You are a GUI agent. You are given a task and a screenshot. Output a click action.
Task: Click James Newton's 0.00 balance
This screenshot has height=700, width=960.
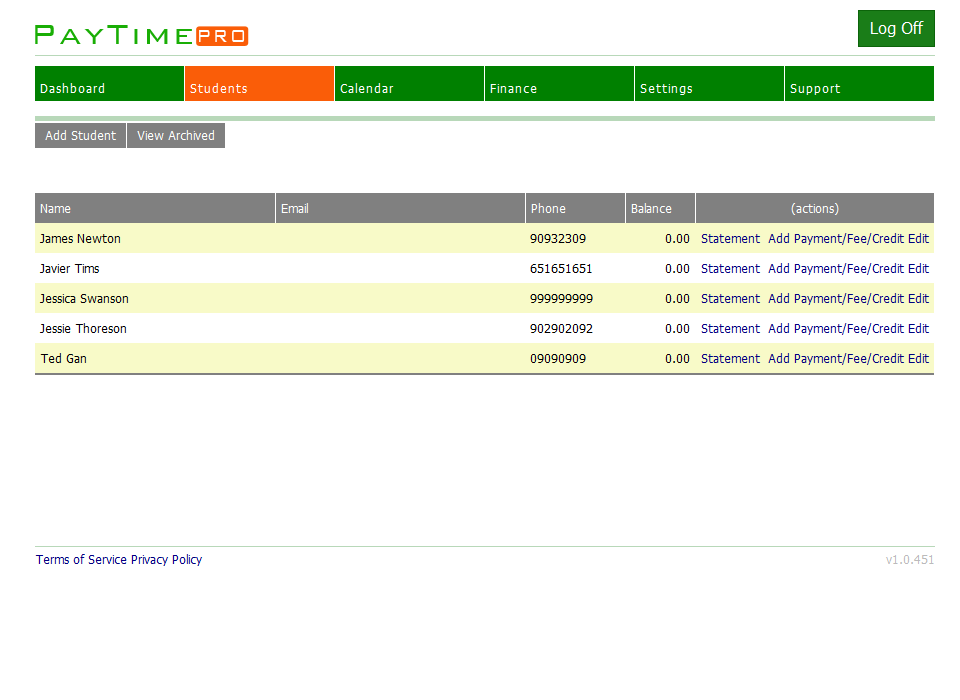coord(677,239)
